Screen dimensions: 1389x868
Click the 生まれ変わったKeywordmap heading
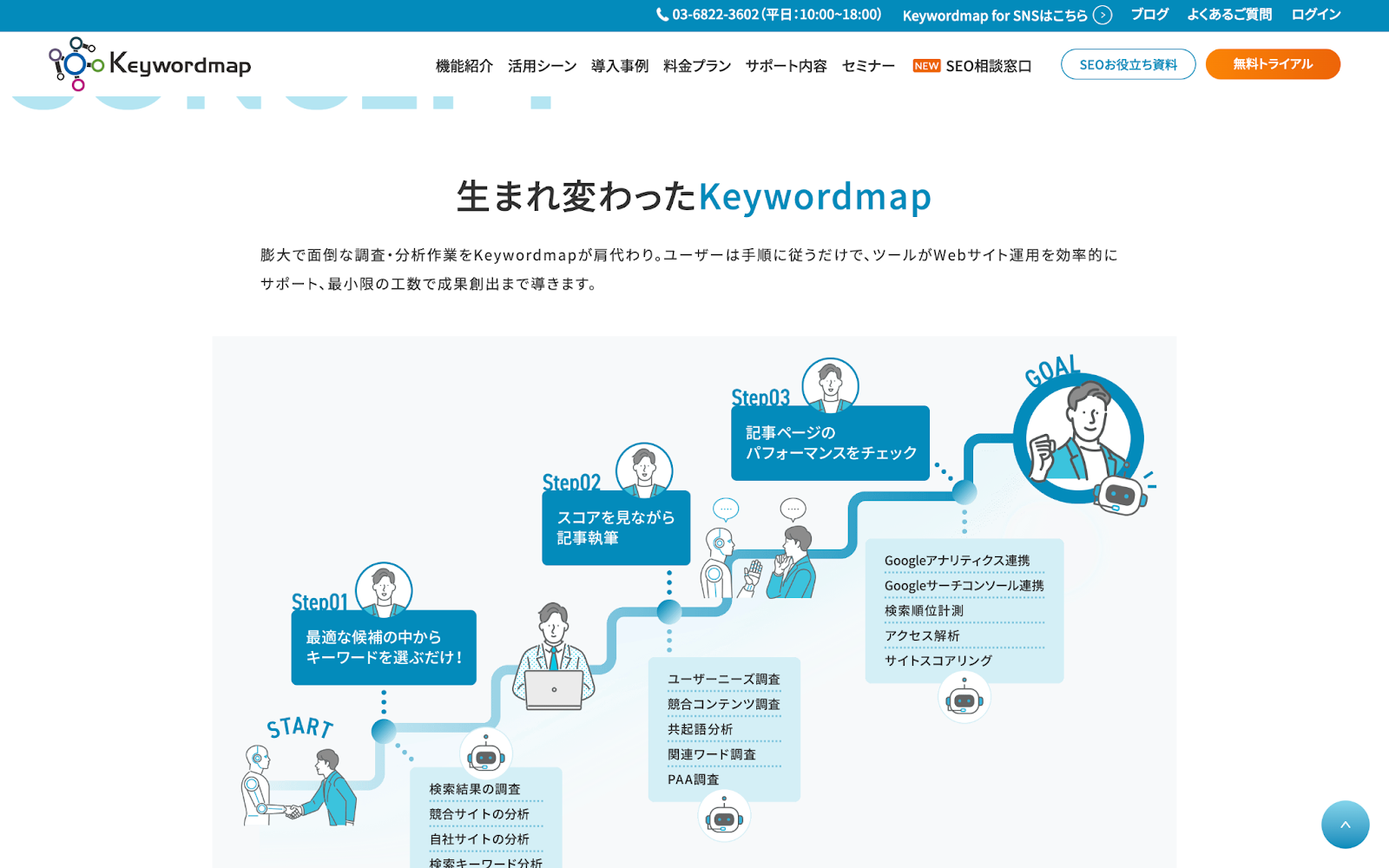[694, 196]
